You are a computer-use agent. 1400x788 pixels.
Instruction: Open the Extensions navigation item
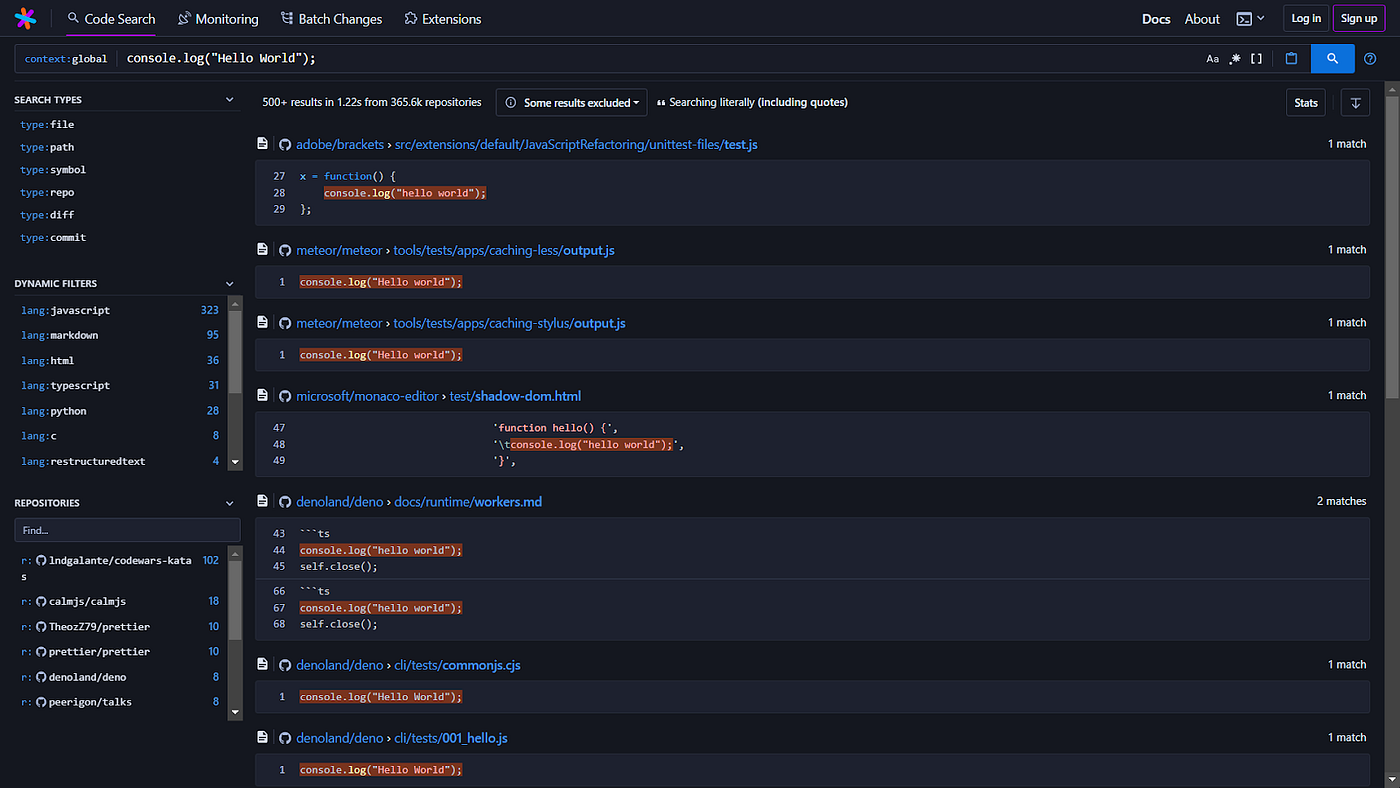(x=443, y=18)
